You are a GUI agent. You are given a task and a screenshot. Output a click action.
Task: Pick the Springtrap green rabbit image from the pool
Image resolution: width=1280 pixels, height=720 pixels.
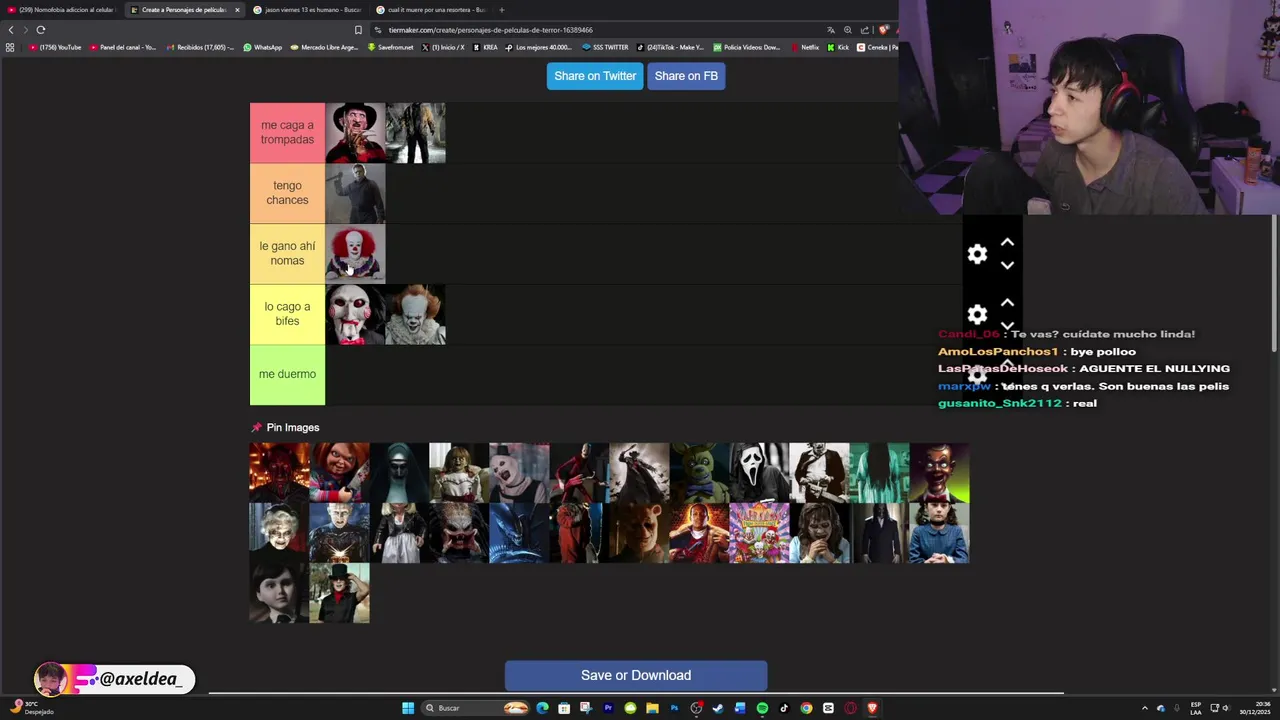coord(699,473)
